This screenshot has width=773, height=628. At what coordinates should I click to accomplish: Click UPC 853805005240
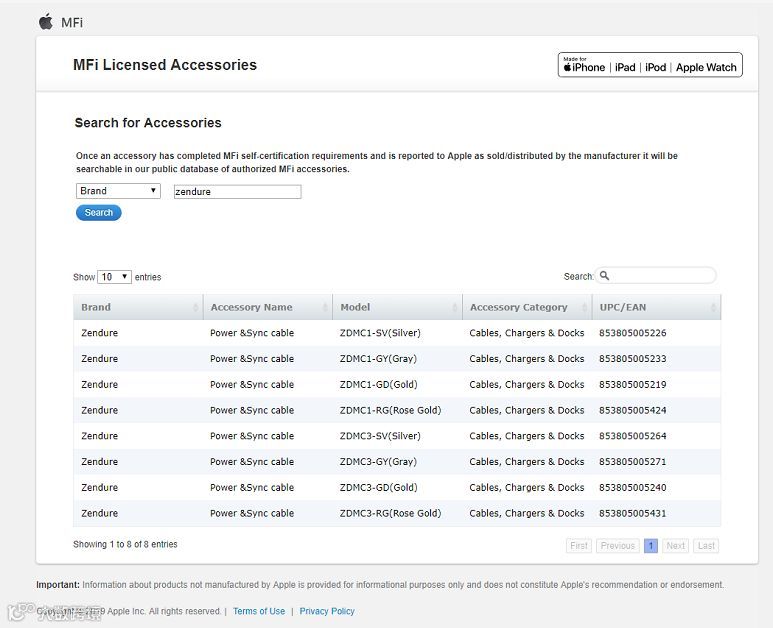(632, 488)
